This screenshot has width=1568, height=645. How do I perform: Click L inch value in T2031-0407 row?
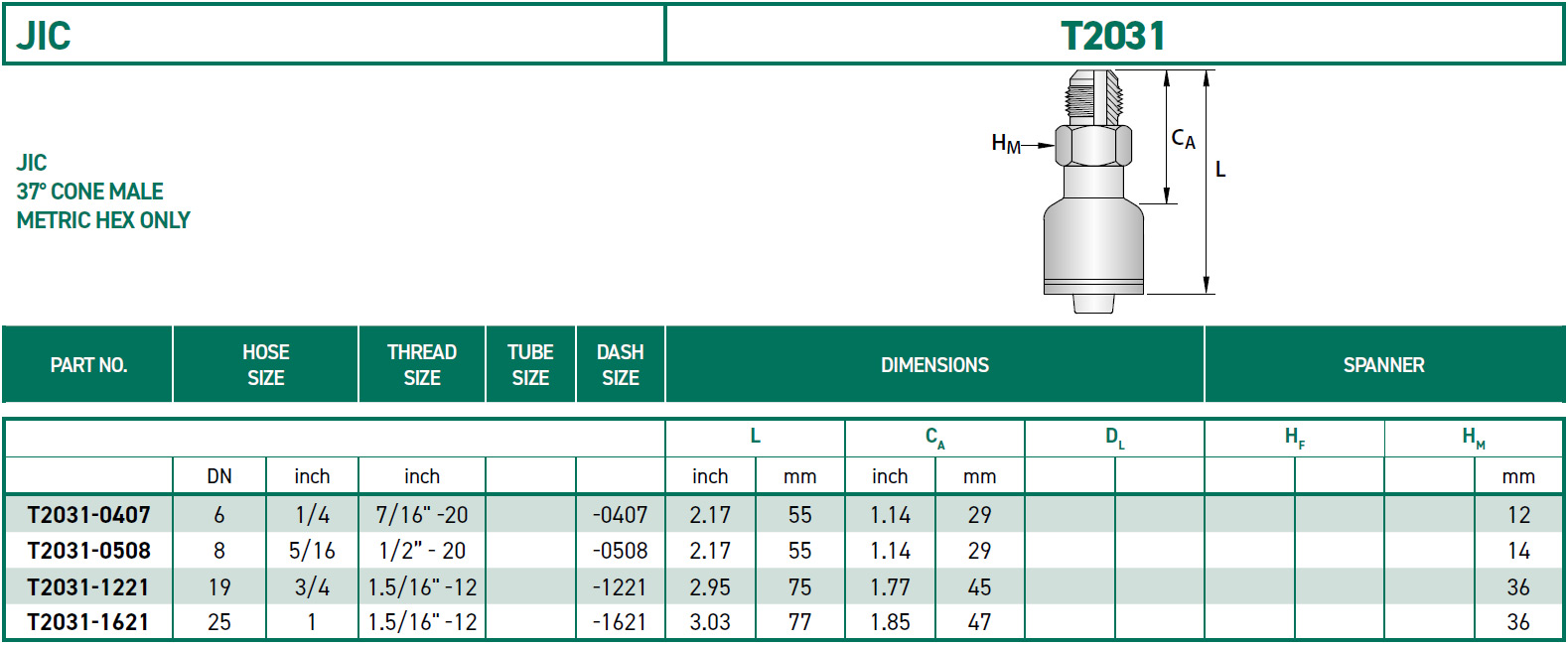[710, 515]
